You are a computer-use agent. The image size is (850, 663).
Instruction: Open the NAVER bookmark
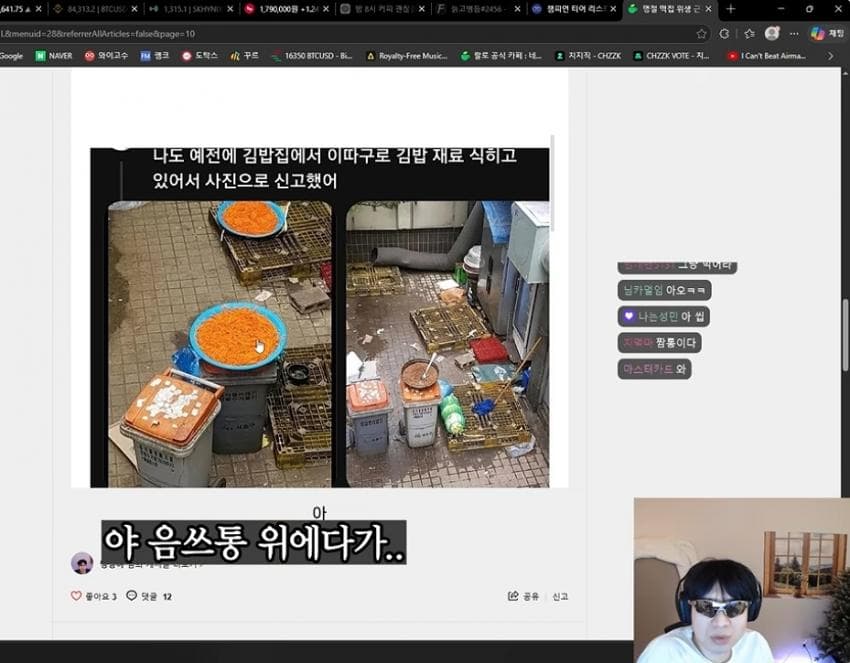coord(54,56)
